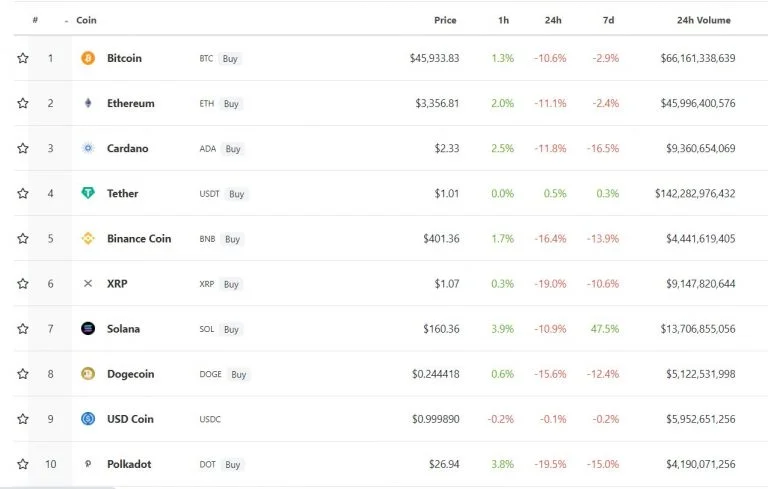The height and width of the screenshot is (489, 768).
Task: Toggle the favorite star for Bitcoin
Action: (x=23, y=58)
